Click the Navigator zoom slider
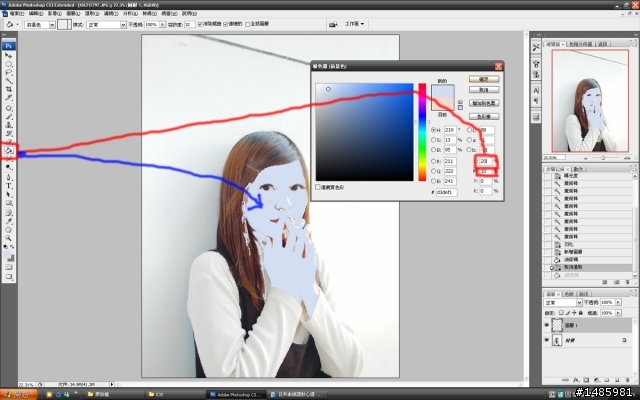 (602, 158)
